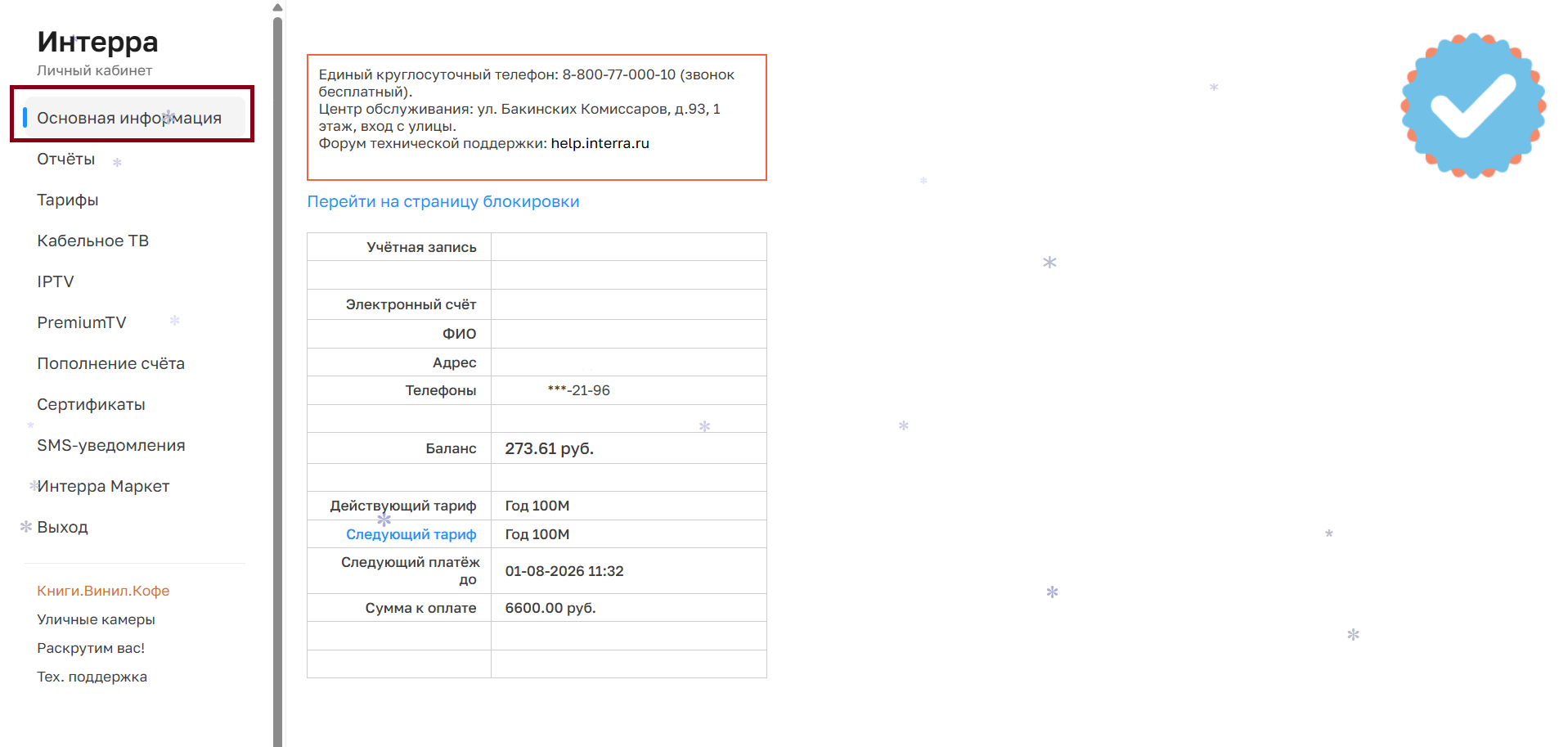Click the Интерра logo heading

click(x=97, y=42)
